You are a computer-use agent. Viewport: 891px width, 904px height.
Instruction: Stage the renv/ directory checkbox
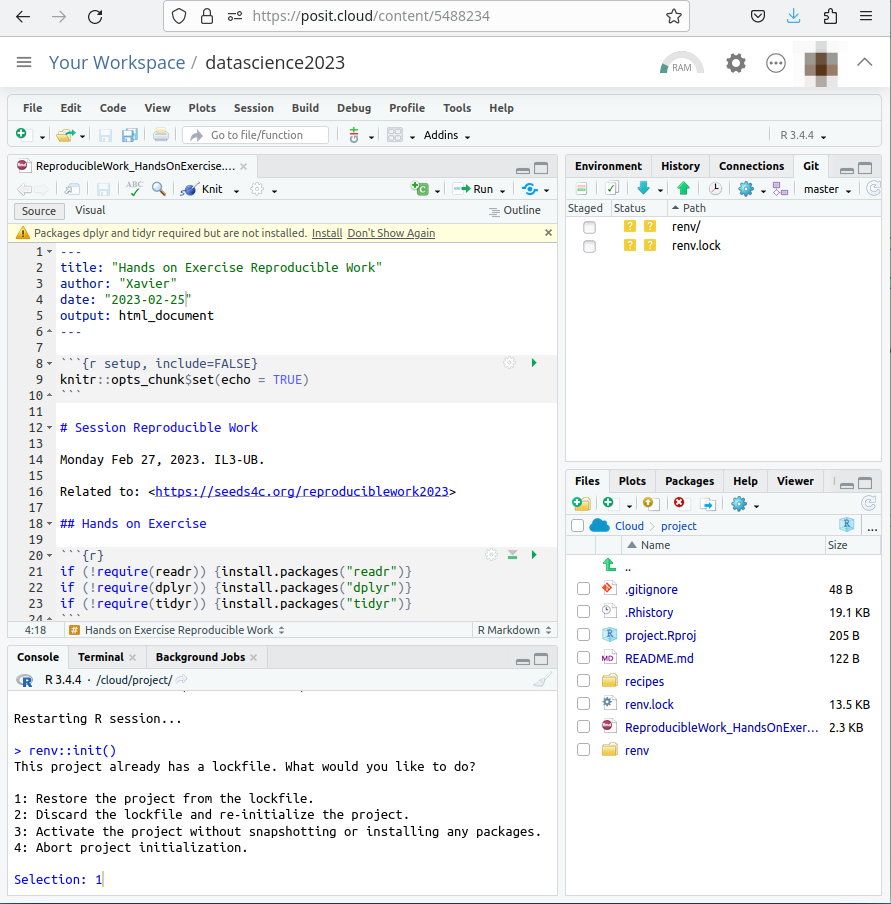pos(589,227)
